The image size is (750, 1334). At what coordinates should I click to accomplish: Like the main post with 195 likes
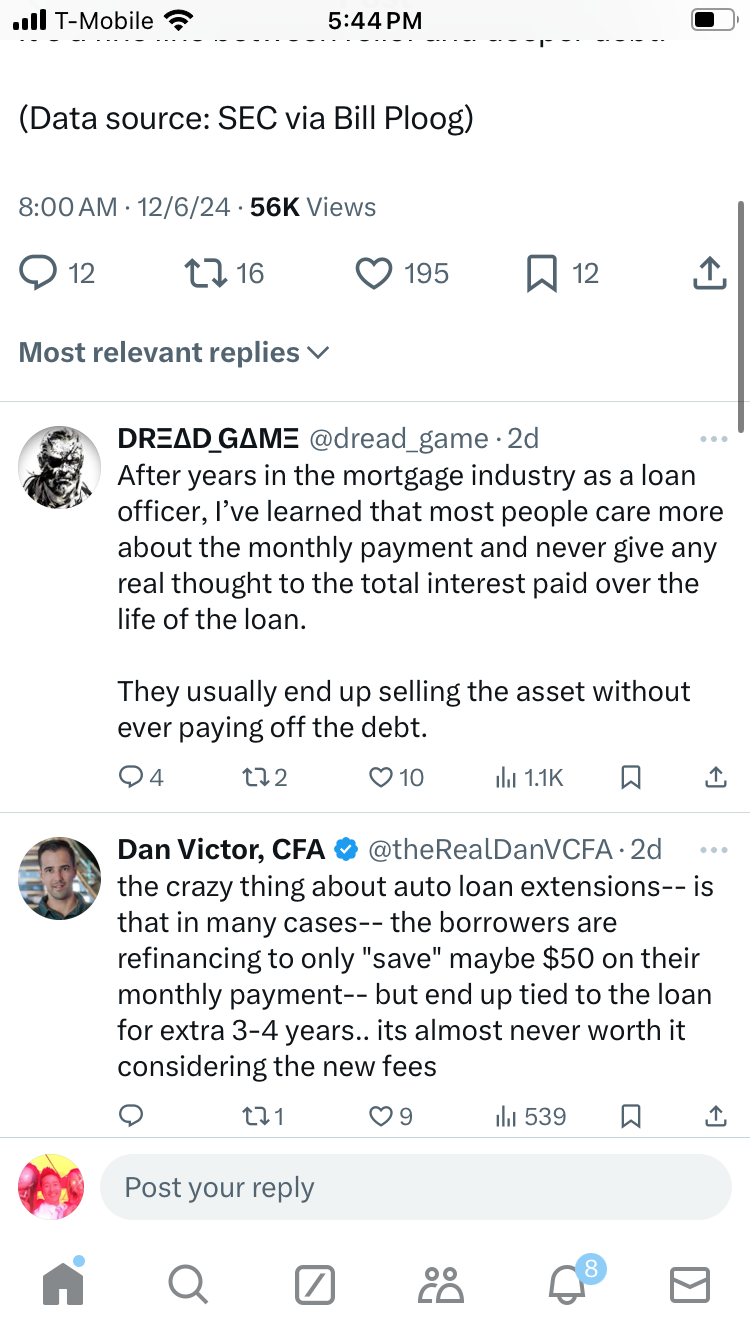pyautogui.click(x=374, y=273)
